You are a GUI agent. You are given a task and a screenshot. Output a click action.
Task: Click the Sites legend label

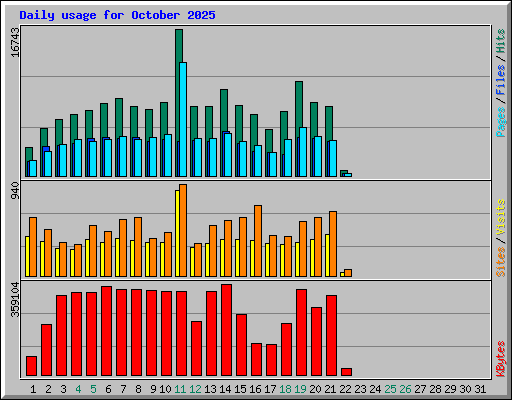pyautogui.click(x=501, y=262)
